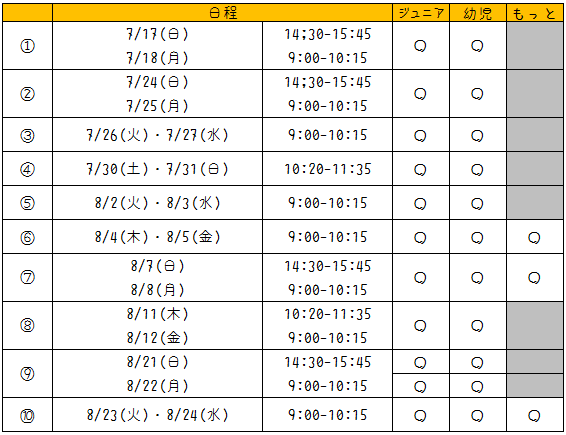This screenshot has height=435, width=566.
Task: Select the ジュニア column header
Action: pos(421,13)
